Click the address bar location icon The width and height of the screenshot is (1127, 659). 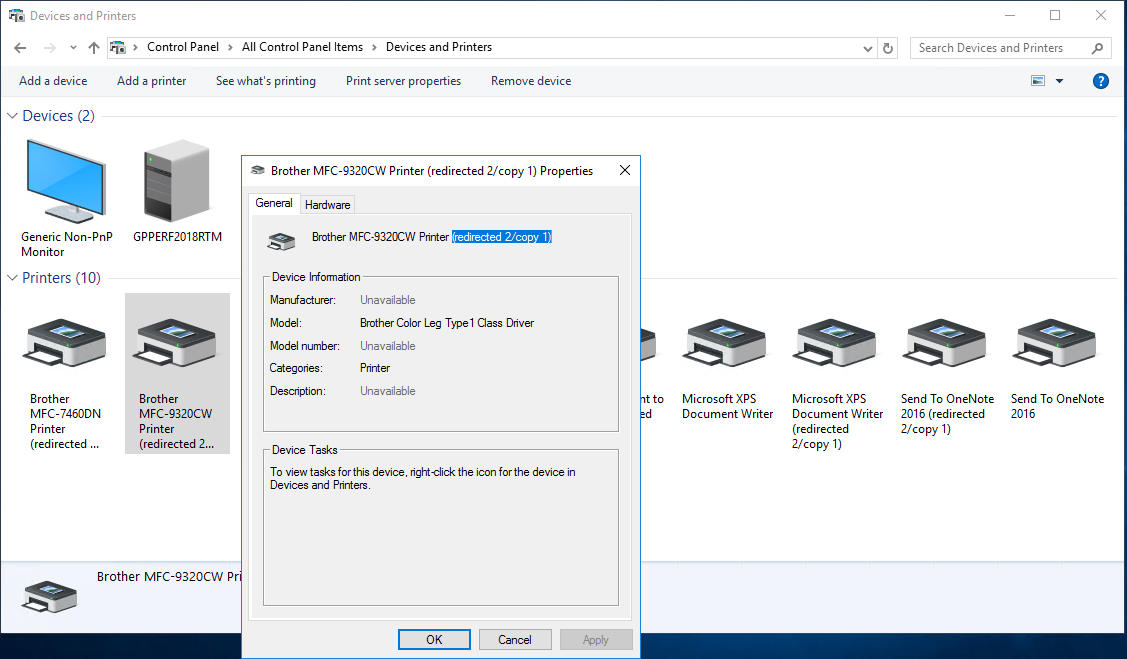tap(118, 47)
